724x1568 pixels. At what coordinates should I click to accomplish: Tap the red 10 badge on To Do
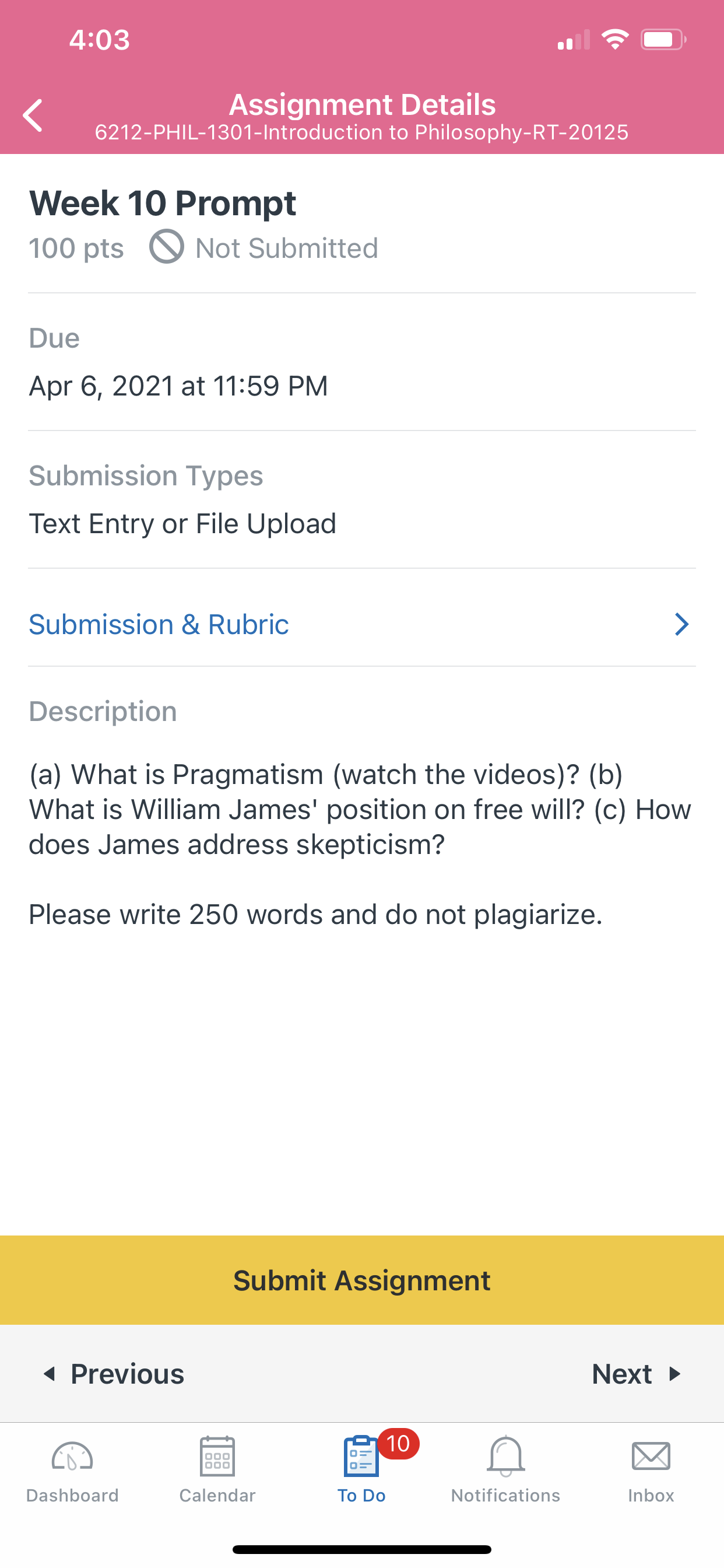399,1444
